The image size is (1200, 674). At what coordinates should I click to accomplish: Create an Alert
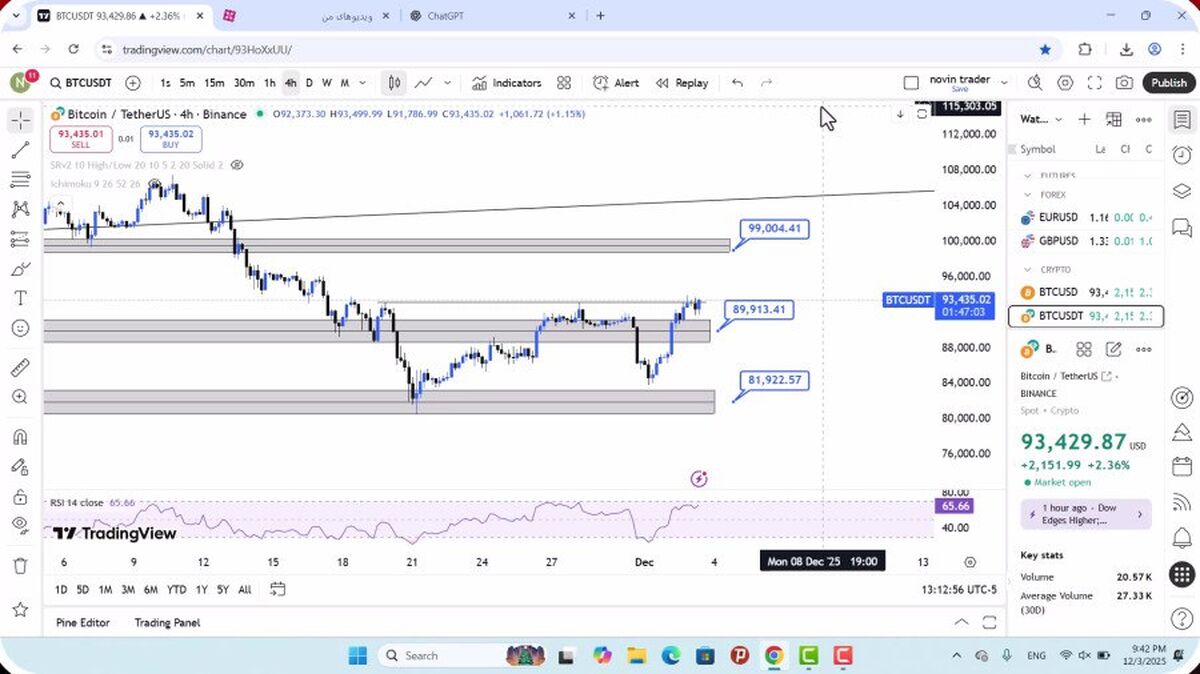click(616, 83)
